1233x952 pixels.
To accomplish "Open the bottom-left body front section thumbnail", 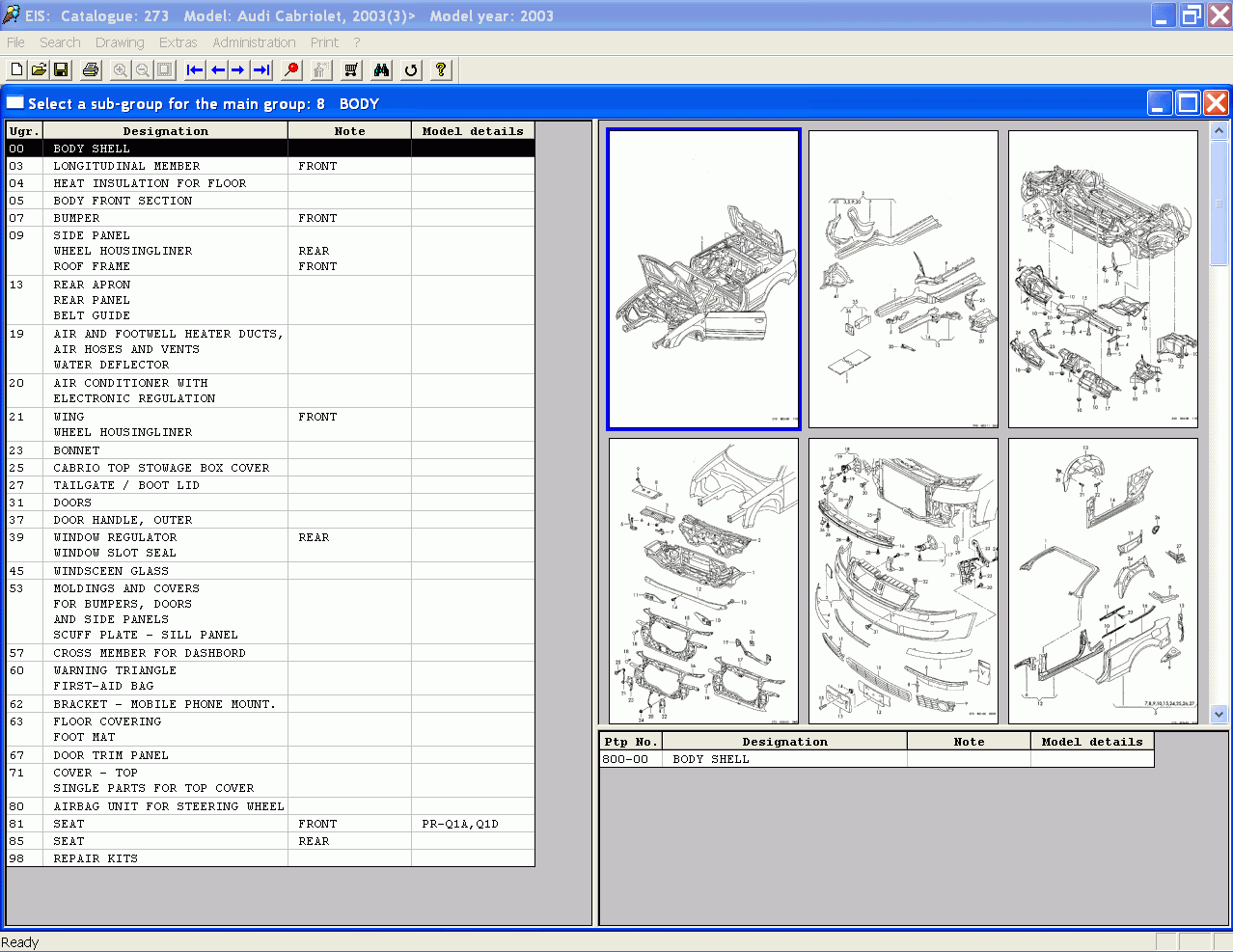I will click(x=703, y=581).
